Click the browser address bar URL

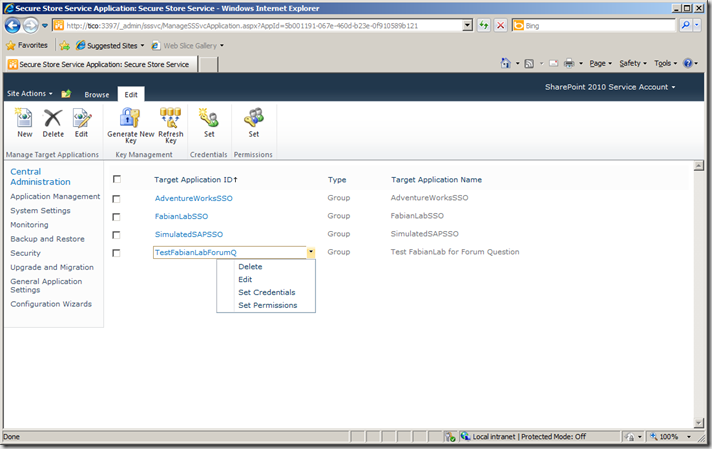point(263,25)
